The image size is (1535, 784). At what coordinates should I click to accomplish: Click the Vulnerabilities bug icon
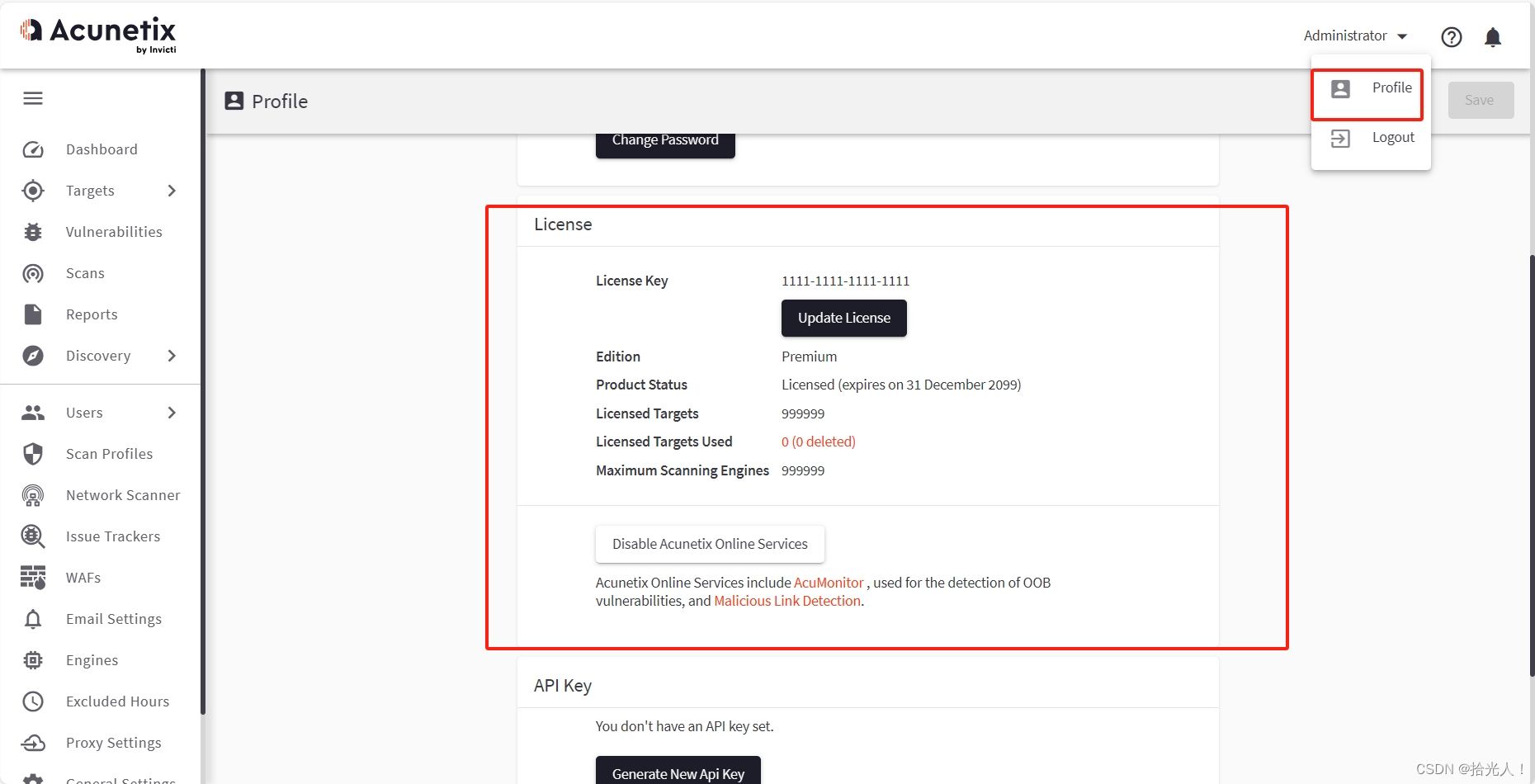coord(33,232)
